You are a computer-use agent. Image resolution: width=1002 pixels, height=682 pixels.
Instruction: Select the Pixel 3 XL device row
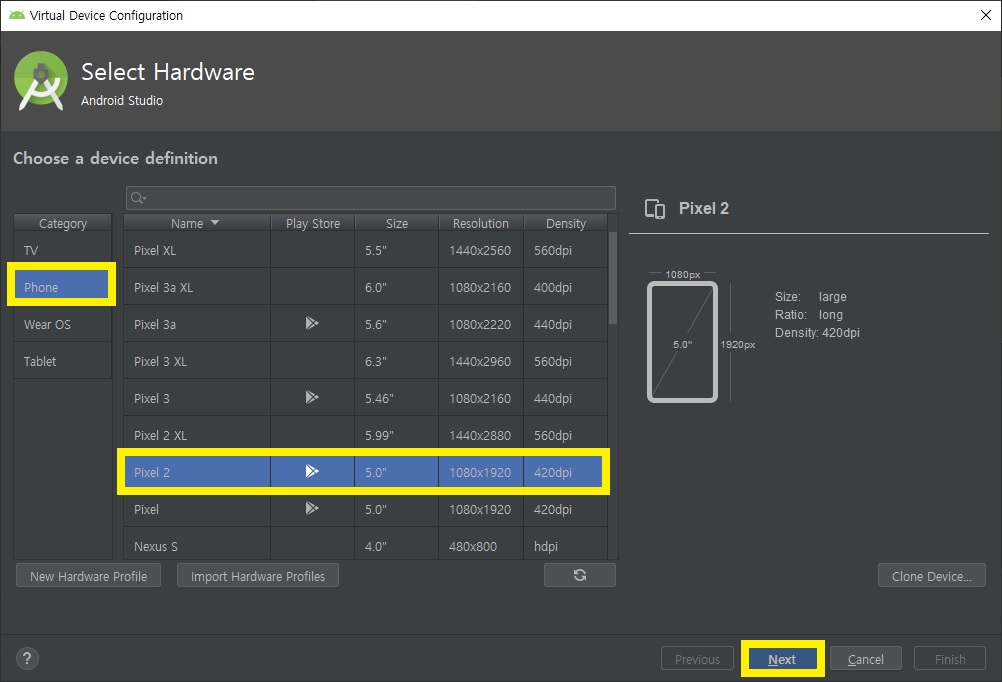(x=365, y=361)
